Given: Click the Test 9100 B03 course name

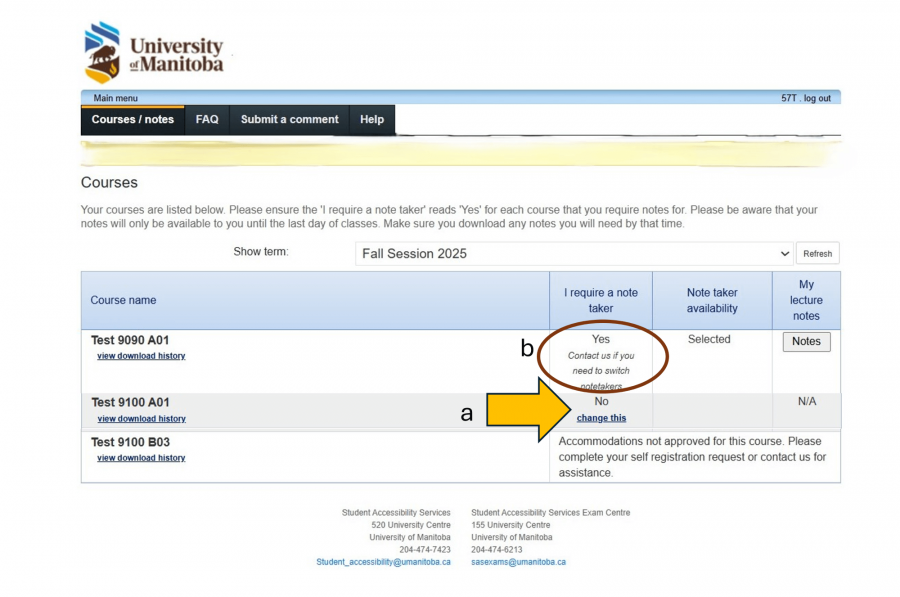Looking at the screenshot, I should [x=130, y=442].
